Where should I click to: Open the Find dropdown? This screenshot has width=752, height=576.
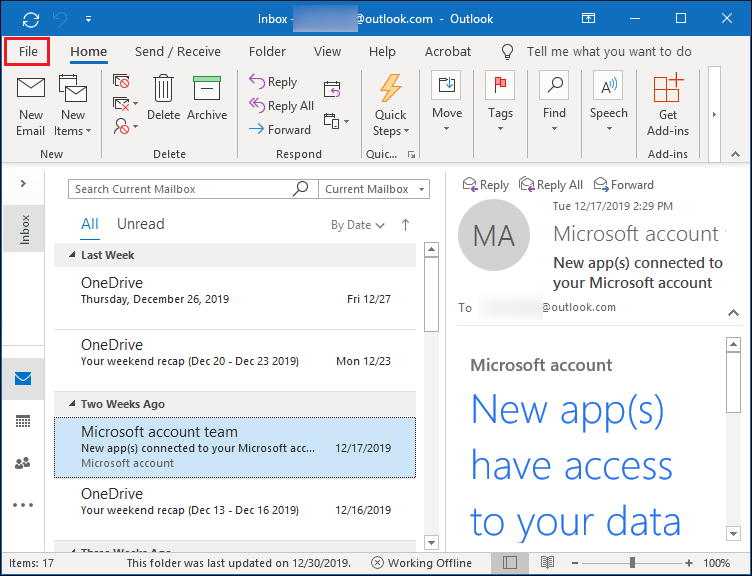pos(554,102)
